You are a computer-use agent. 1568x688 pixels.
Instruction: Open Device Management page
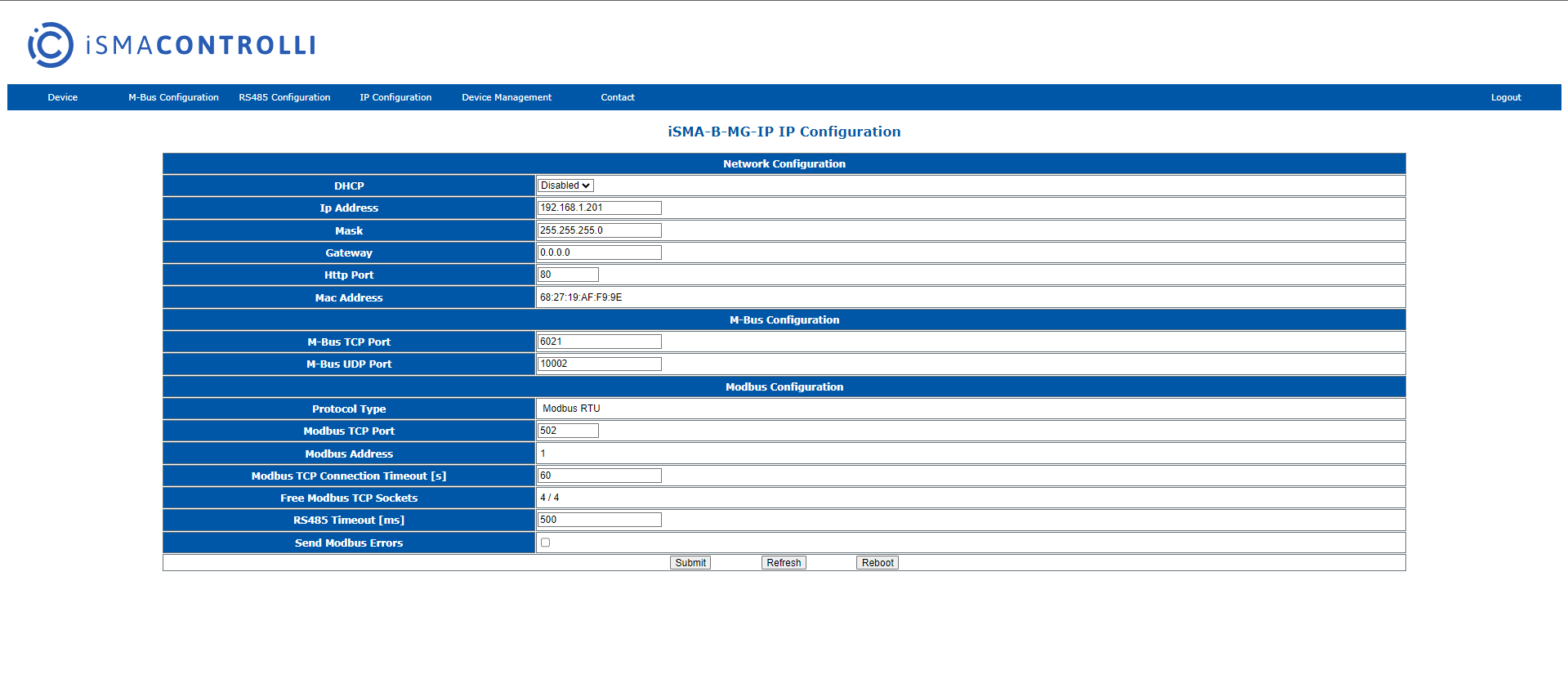[x=507, y=97]
